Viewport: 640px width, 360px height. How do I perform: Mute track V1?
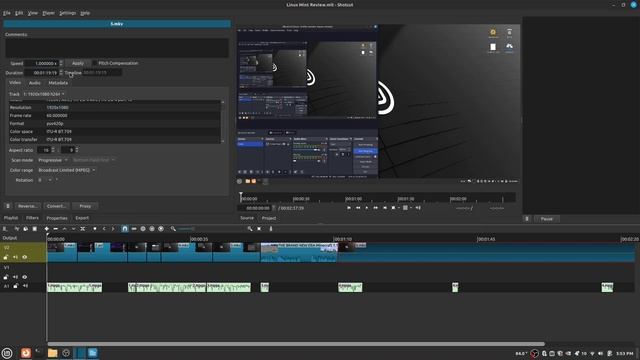(16, 277)
